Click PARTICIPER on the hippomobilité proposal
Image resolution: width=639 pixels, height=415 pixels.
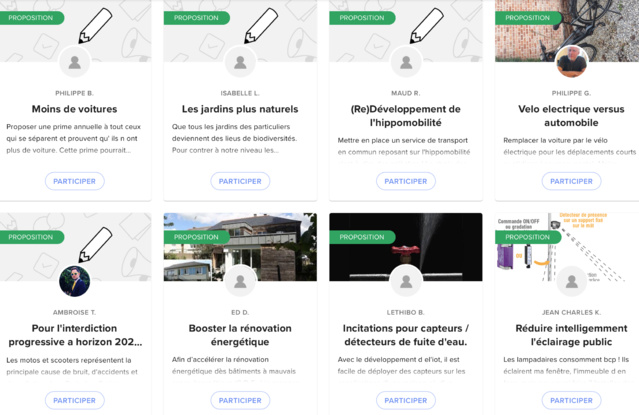coord(406,181)
